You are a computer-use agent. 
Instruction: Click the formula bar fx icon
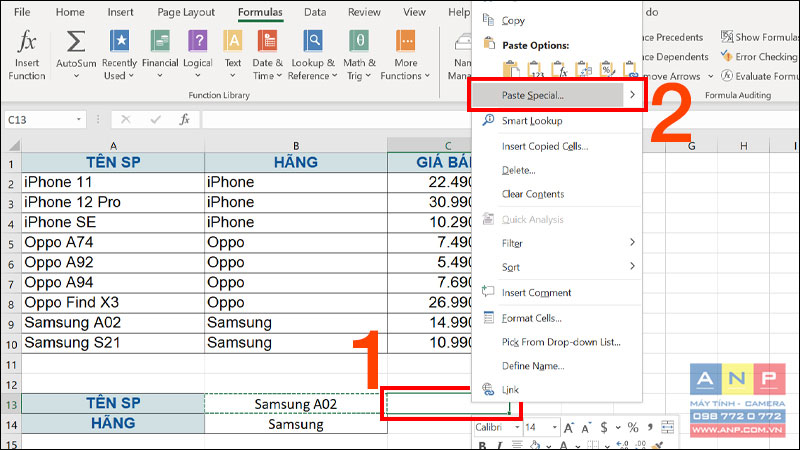coord(184,120)
